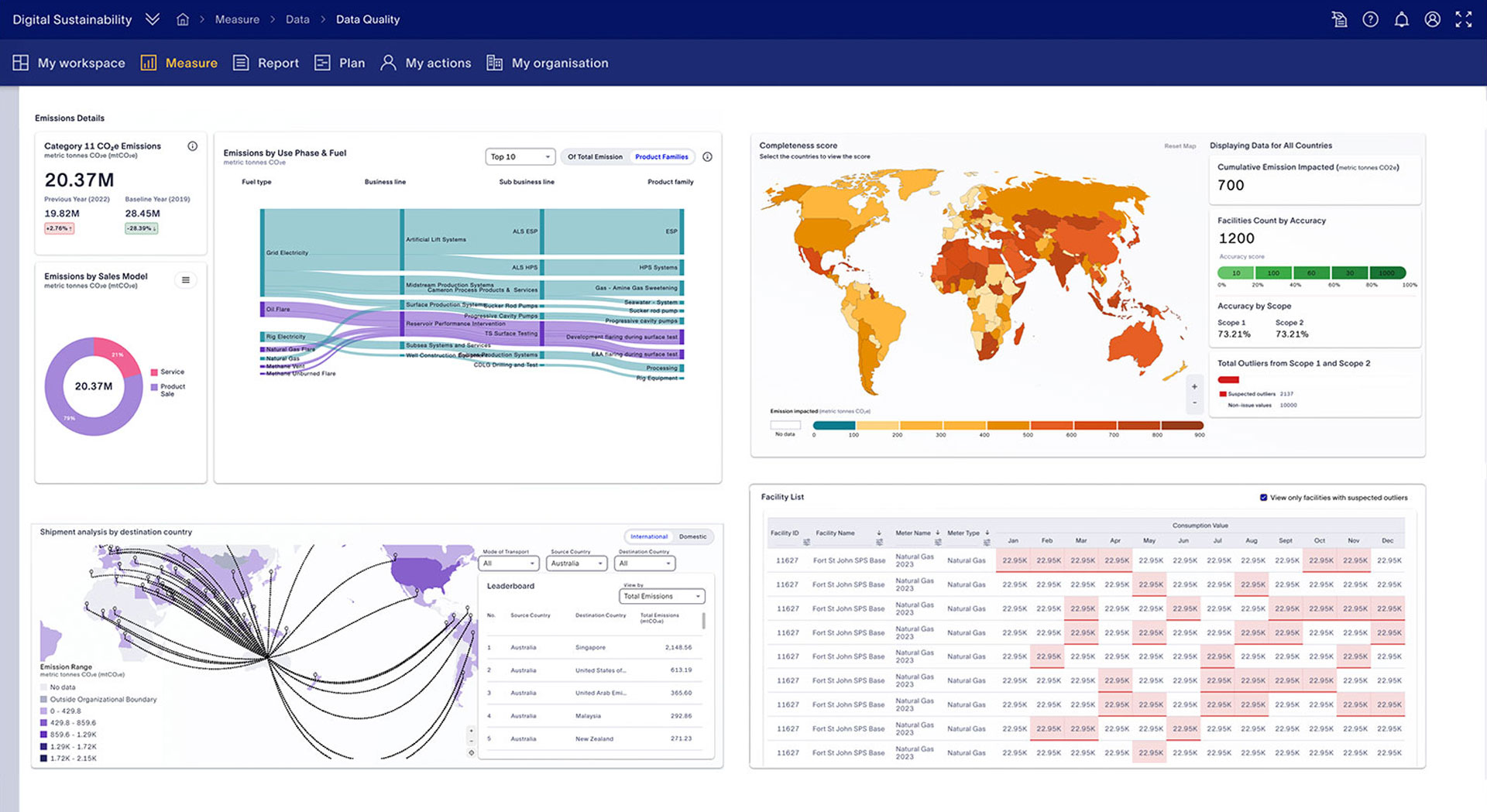Click the leaderboard table scrollbar
This screenshot has height=812, width=1487.
coord(703,621)
